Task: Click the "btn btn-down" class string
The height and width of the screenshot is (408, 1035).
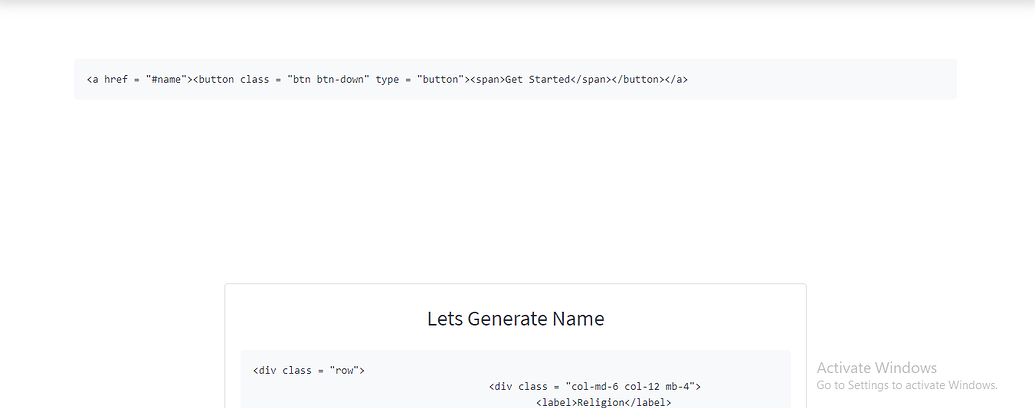Action: 328,79
